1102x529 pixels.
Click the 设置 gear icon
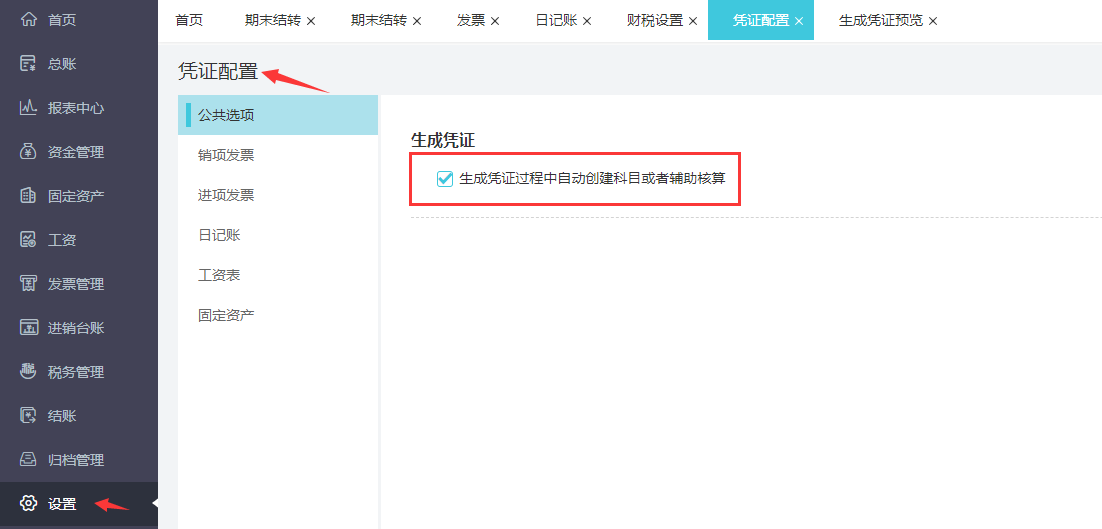tap(28, 504)
